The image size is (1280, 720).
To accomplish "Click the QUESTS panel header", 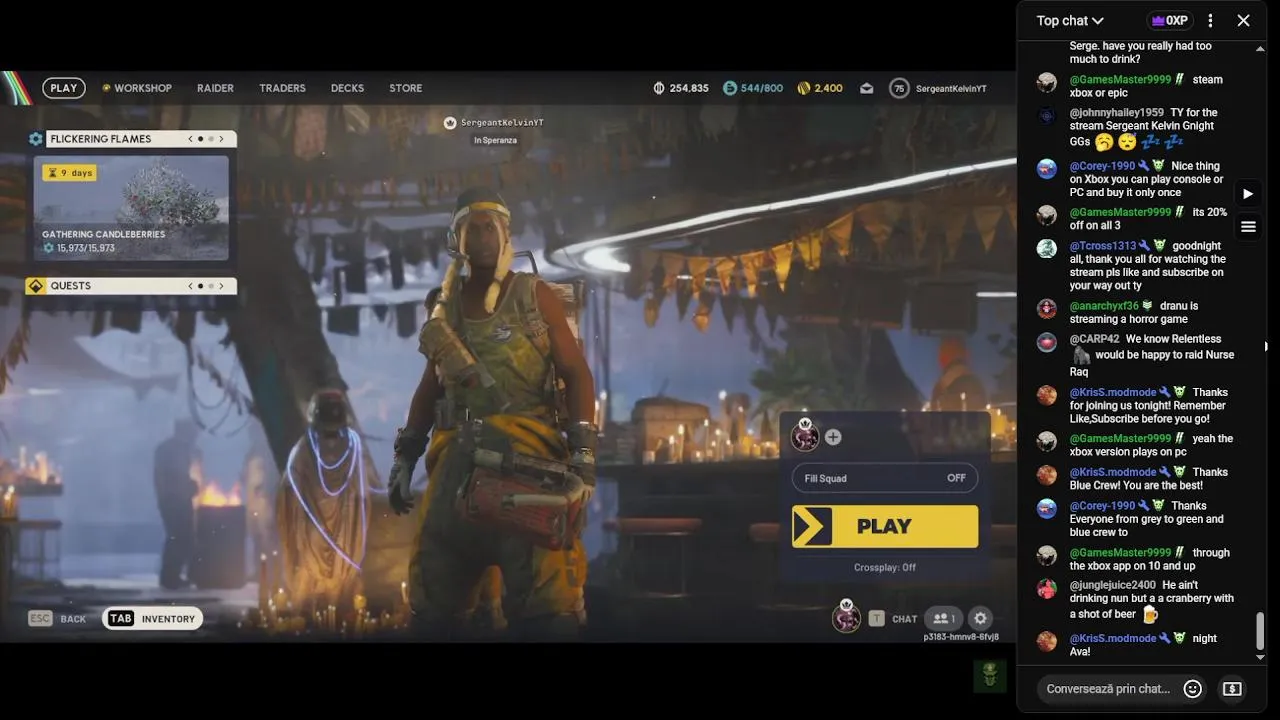I will tap(131, 286).
